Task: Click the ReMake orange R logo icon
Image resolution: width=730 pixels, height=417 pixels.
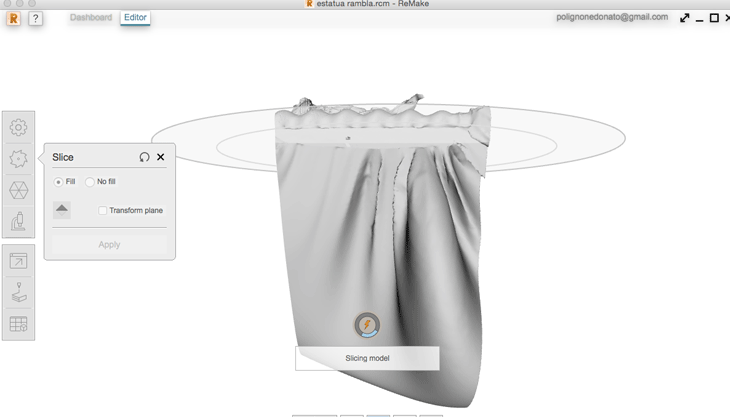Action: pos(14,19)
